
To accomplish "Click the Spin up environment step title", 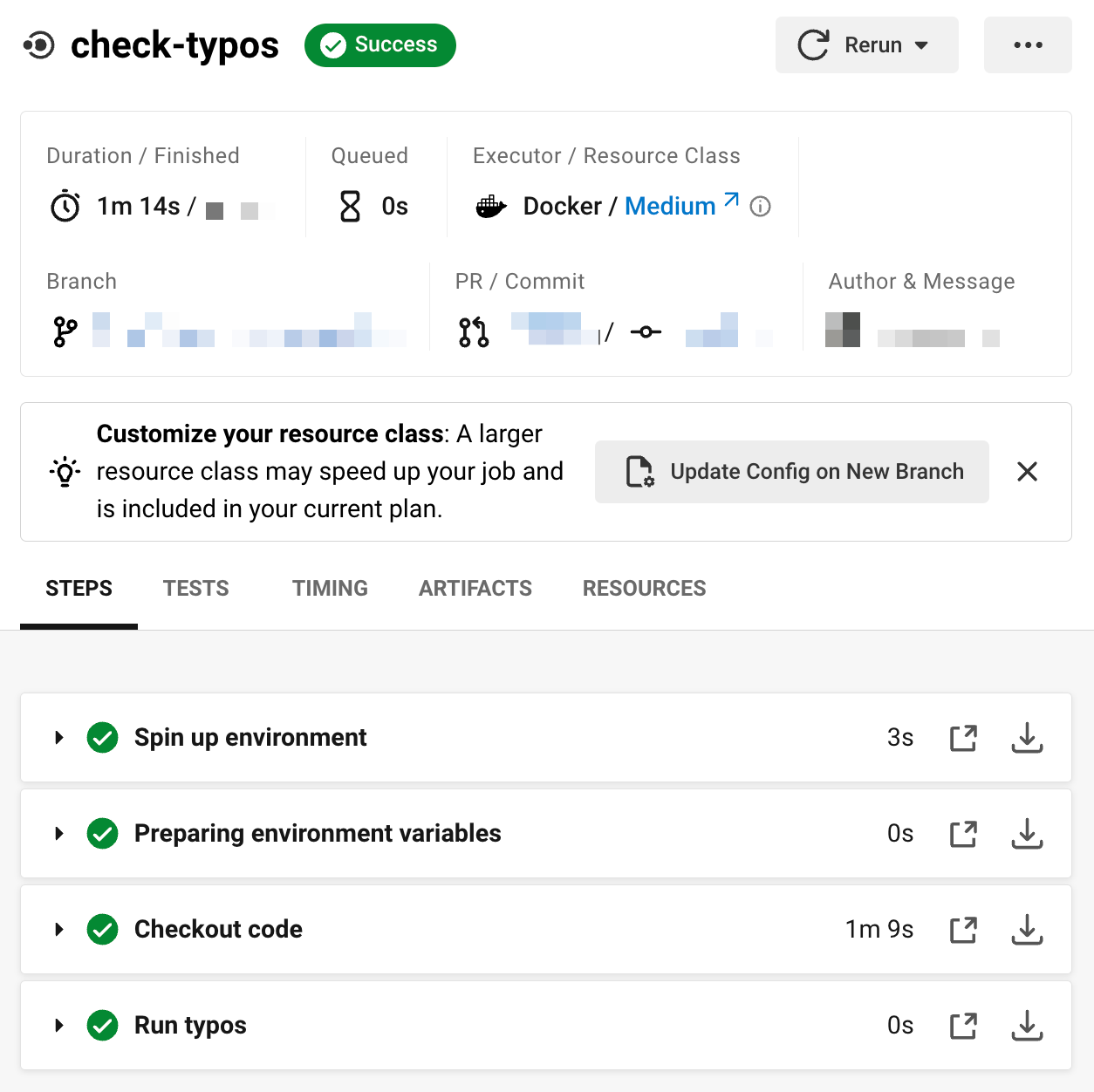I will pos(250,738).
